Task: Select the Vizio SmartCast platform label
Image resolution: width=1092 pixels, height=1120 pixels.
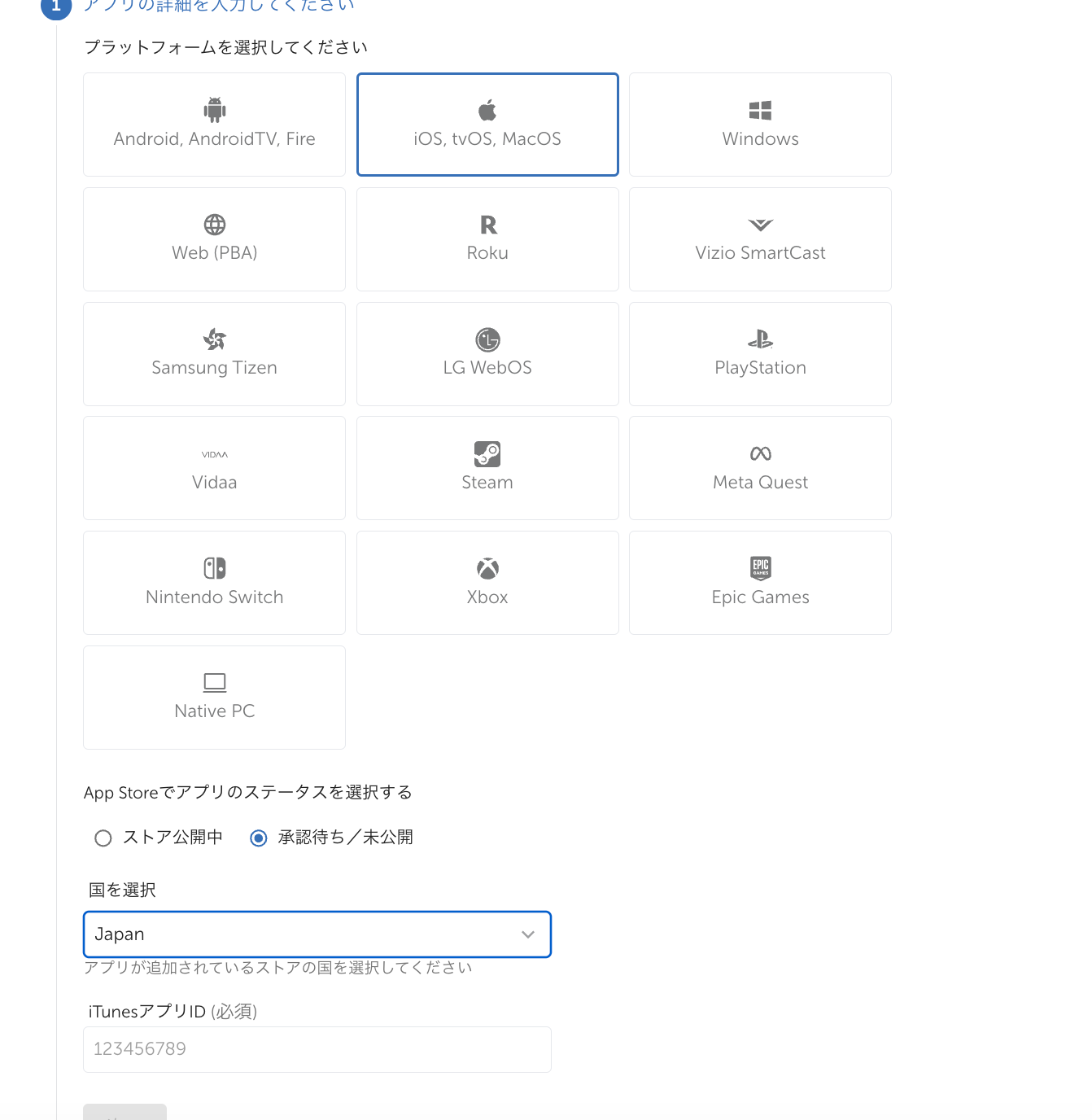Action: (760, 253)
